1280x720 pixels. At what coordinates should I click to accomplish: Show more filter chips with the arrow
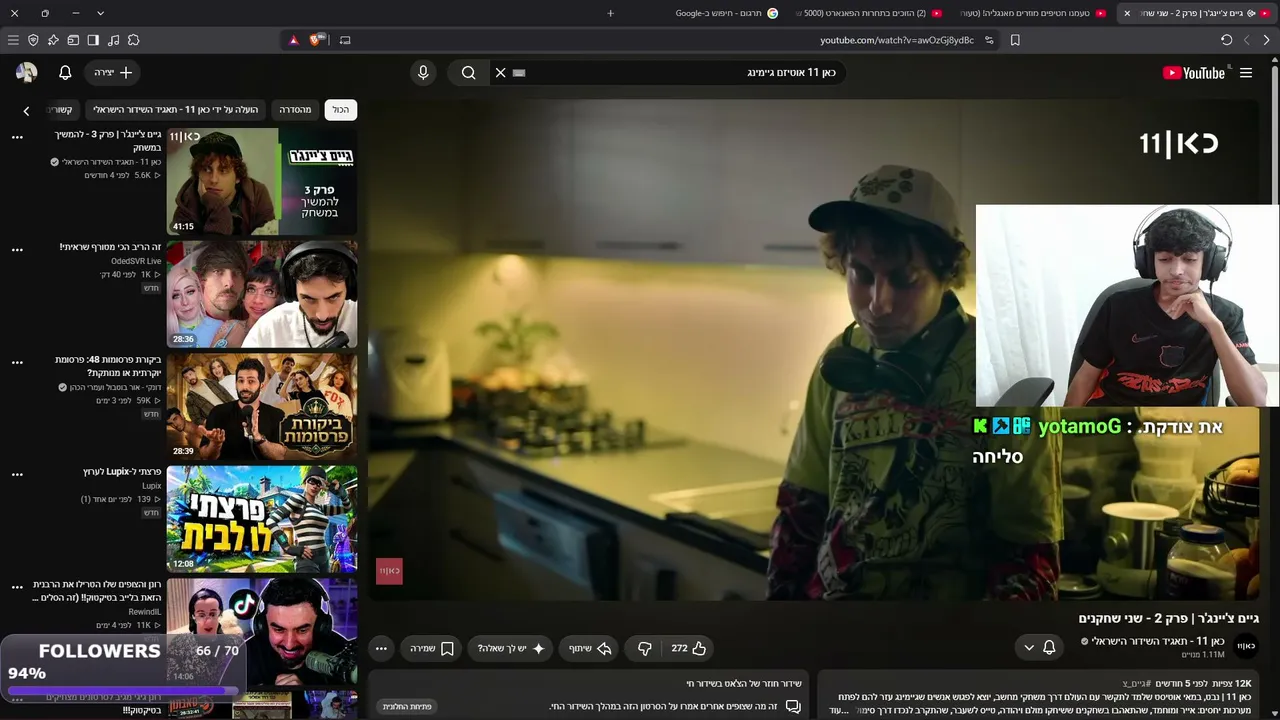(x=27, y=110)
